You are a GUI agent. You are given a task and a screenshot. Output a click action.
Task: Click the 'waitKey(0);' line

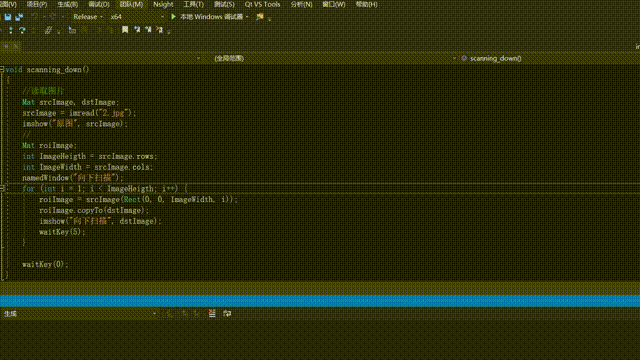[x=45, y=264]
